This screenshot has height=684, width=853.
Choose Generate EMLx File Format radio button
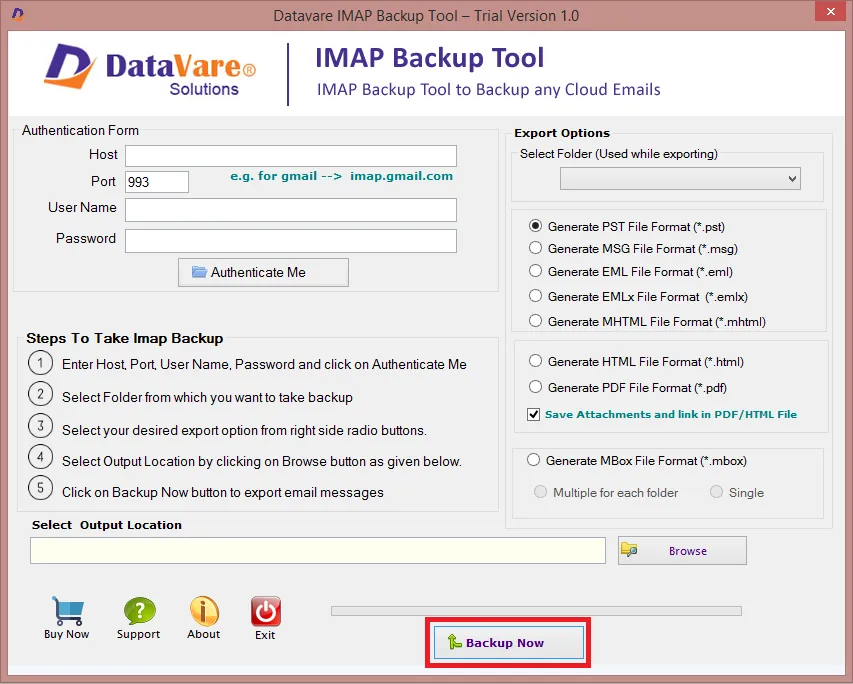point(535,296)
